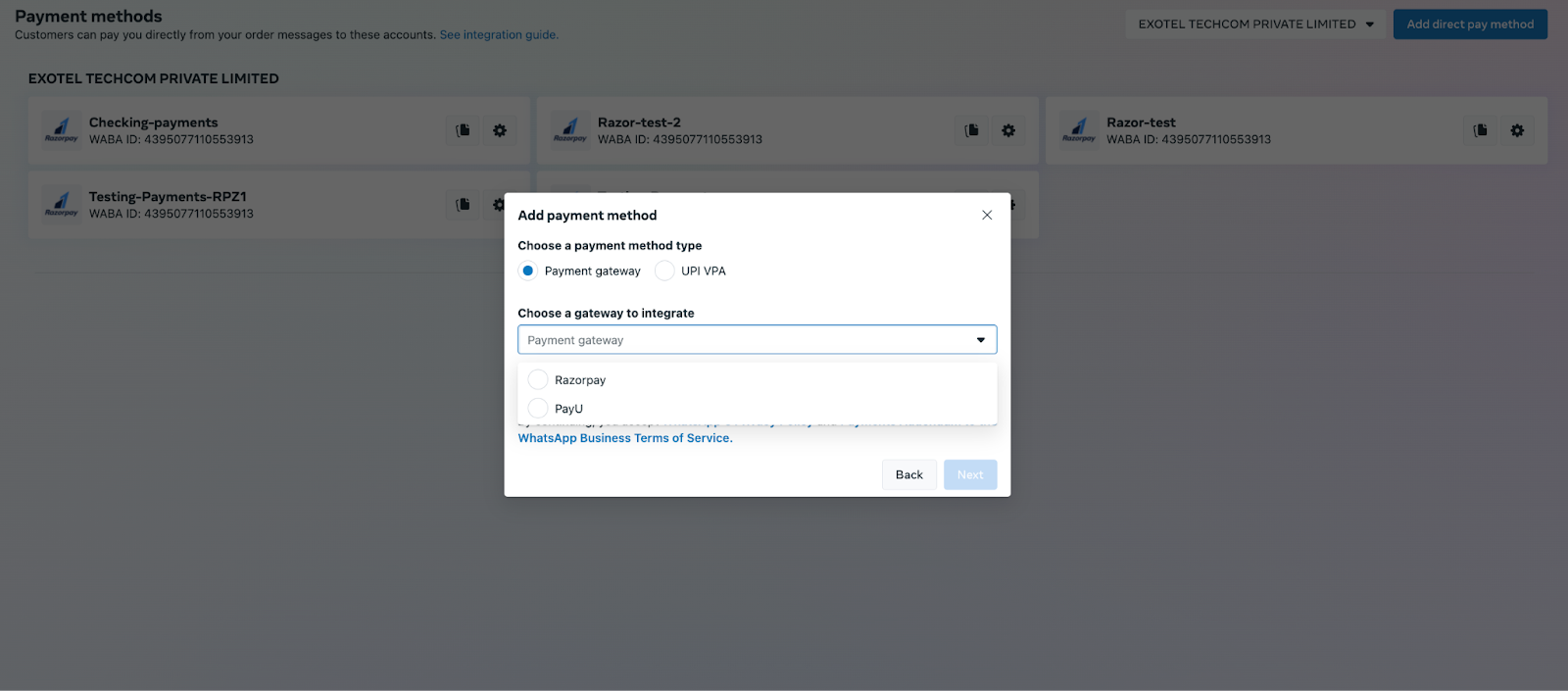Click the Checking-payments card title
The image size is (1568, 691).
[154, 123]
